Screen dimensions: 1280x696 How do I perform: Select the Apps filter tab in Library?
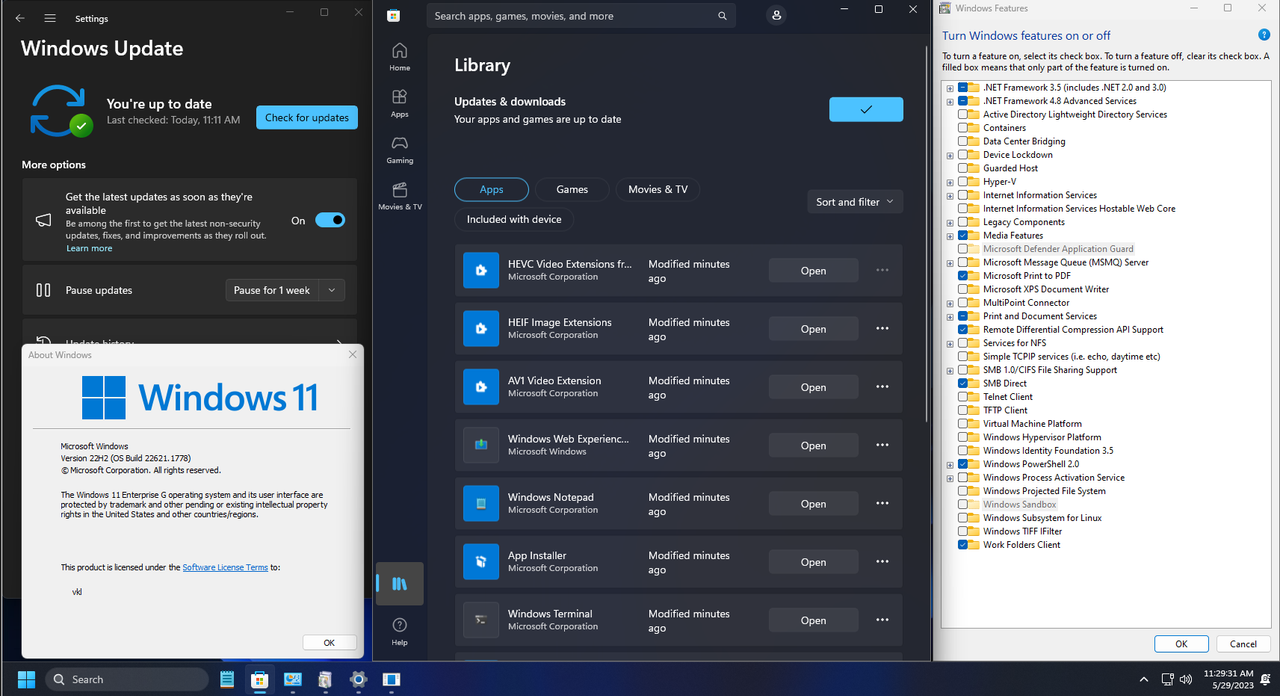coord(491,189)
